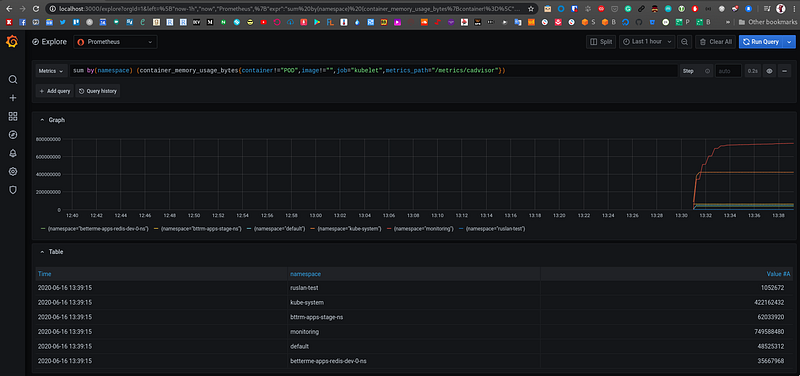This screenshot has height=376, width=800.
Task: Open the Last 1 hour time picker
Action: click(x=647, y=42)
